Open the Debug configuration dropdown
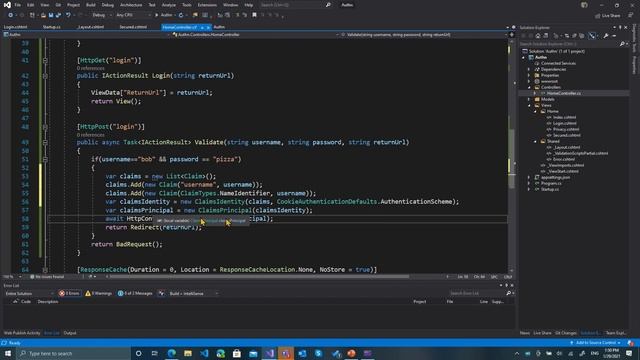The height and width of the screenshot is (360, 640). tap(101, 15)
